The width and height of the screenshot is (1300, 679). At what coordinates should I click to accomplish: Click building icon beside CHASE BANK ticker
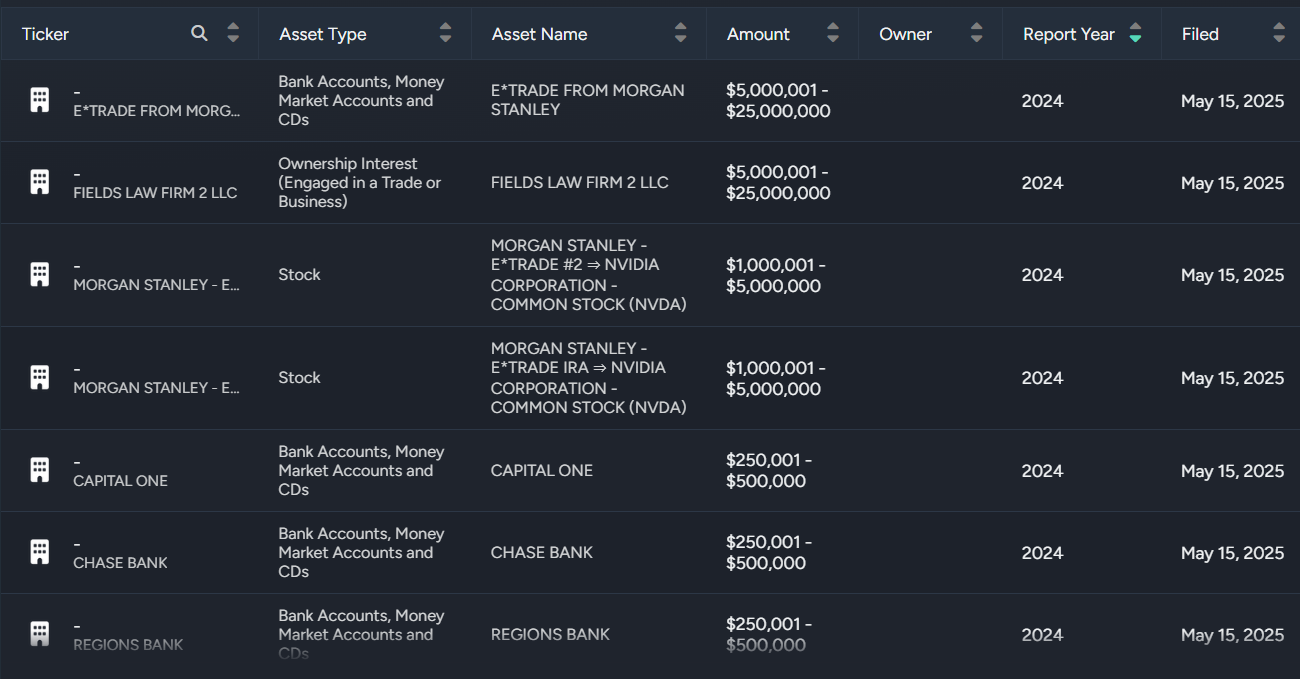point(39,552)
